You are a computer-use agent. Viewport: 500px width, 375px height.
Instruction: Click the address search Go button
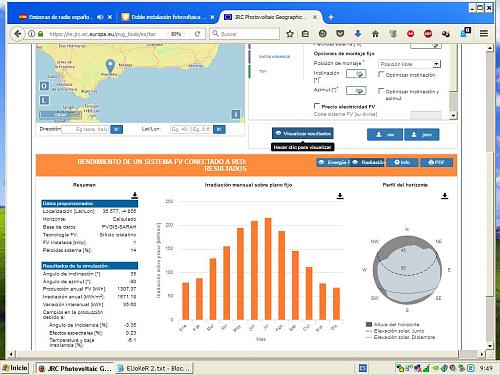[x=116, y=129]
